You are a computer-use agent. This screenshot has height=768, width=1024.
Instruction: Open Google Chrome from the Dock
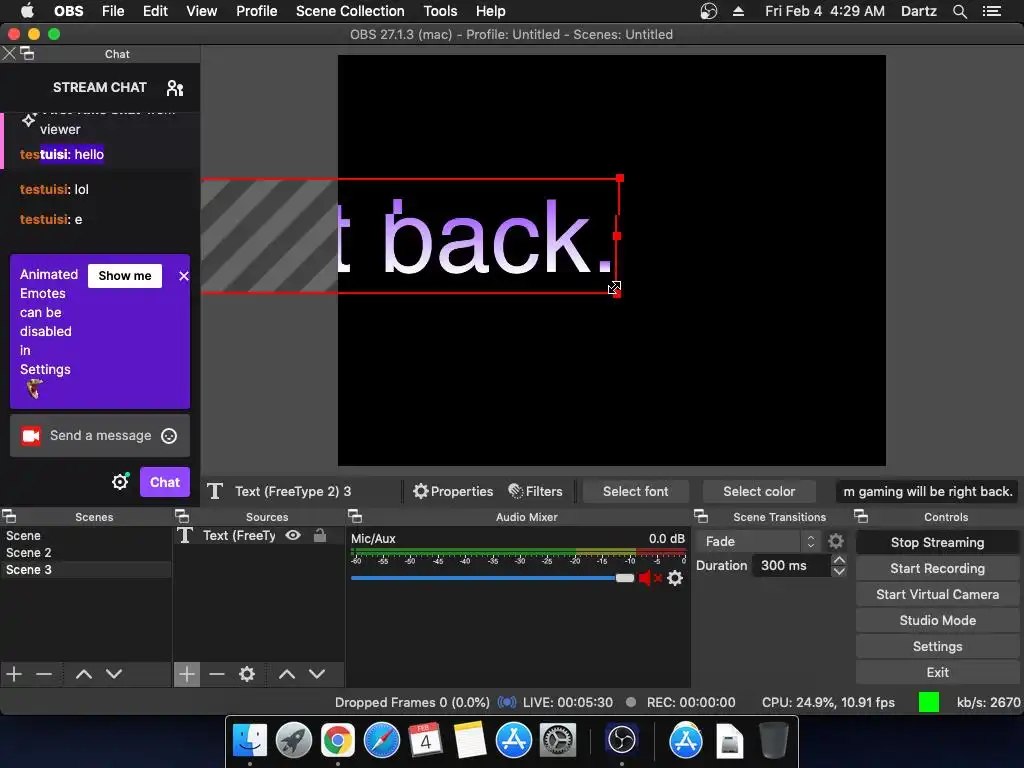[x=337, y=741]
